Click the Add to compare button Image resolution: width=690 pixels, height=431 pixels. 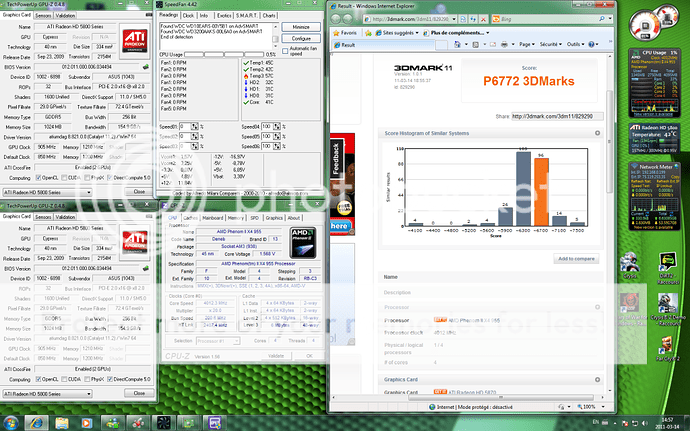pyautogui.click(x=577, y=258)
